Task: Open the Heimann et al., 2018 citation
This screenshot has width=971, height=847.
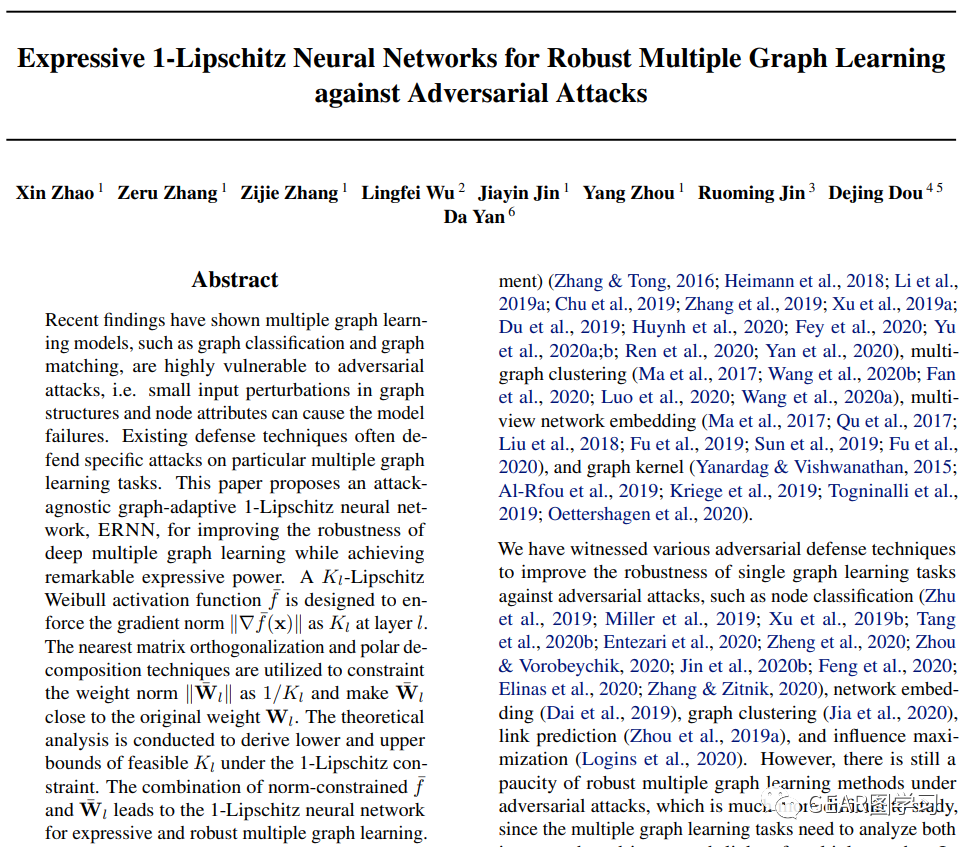Action: click(x=804, y=281)
